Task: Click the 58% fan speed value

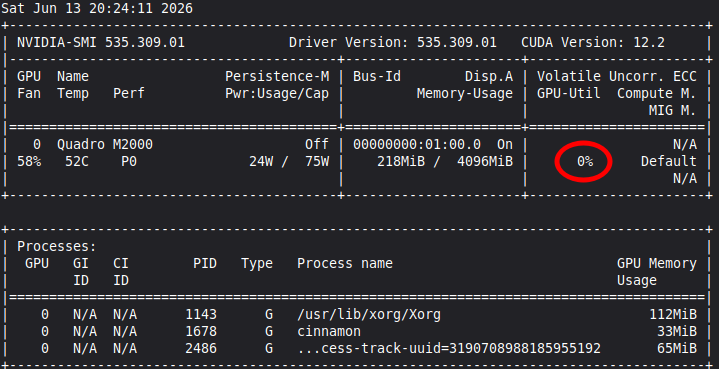Action: [29, 161]
